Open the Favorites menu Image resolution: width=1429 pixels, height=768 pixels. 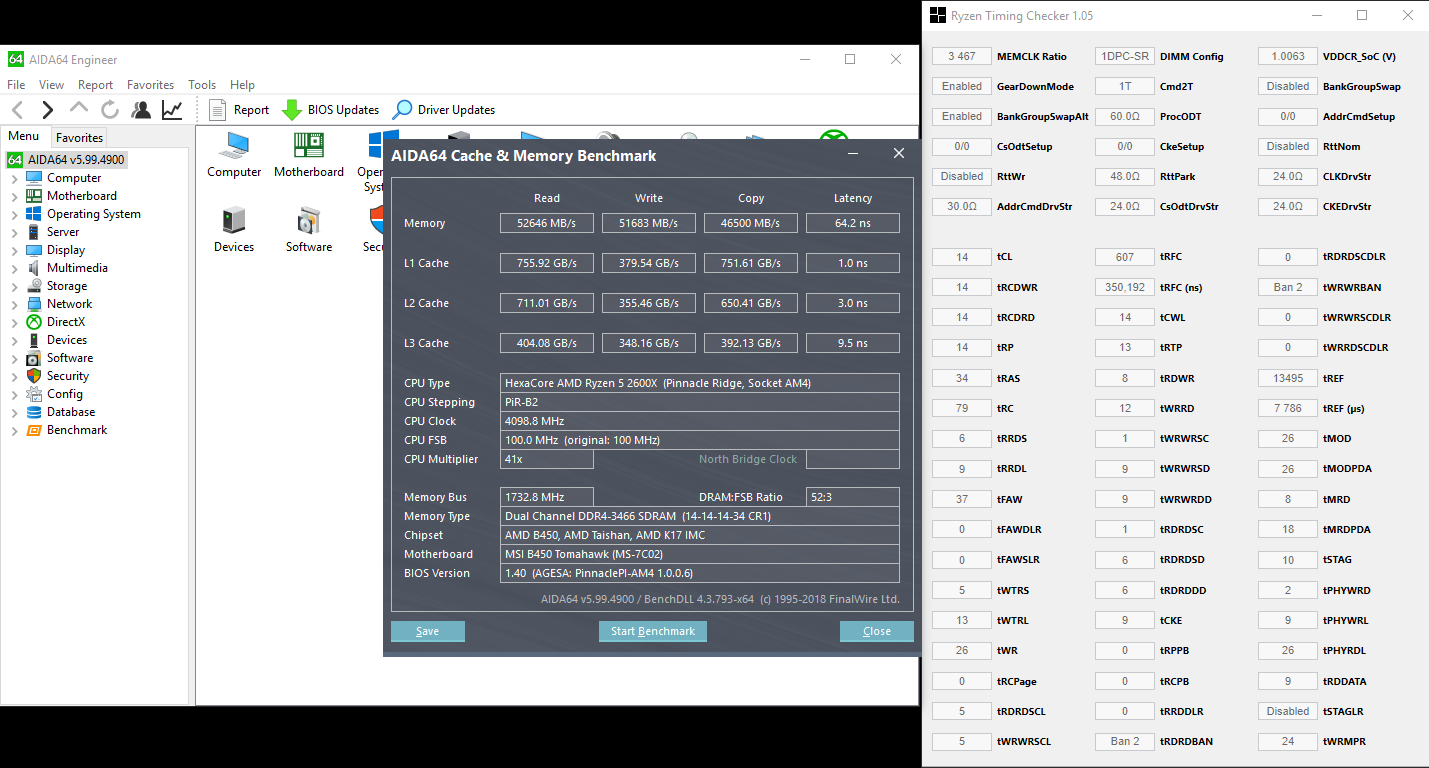pyautogui.click(x=150, y=85)
